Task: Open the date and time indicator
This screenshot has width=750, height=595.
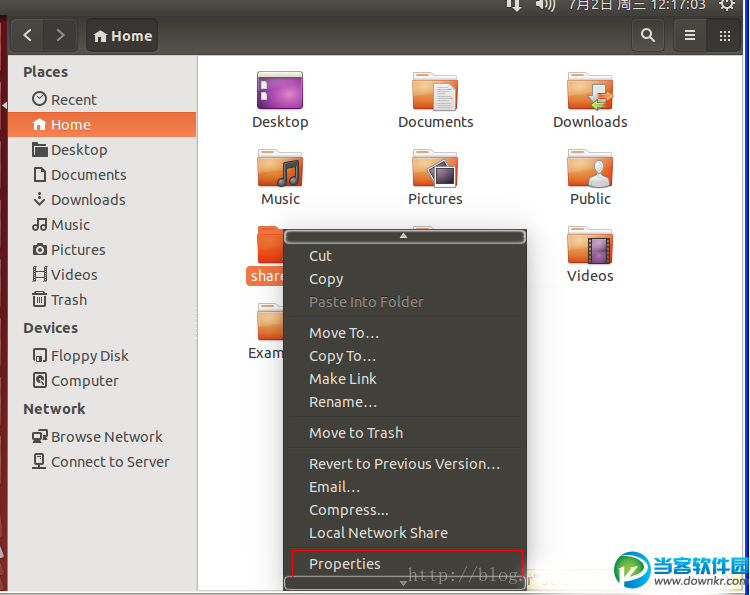Action: [x=637, y=5]
